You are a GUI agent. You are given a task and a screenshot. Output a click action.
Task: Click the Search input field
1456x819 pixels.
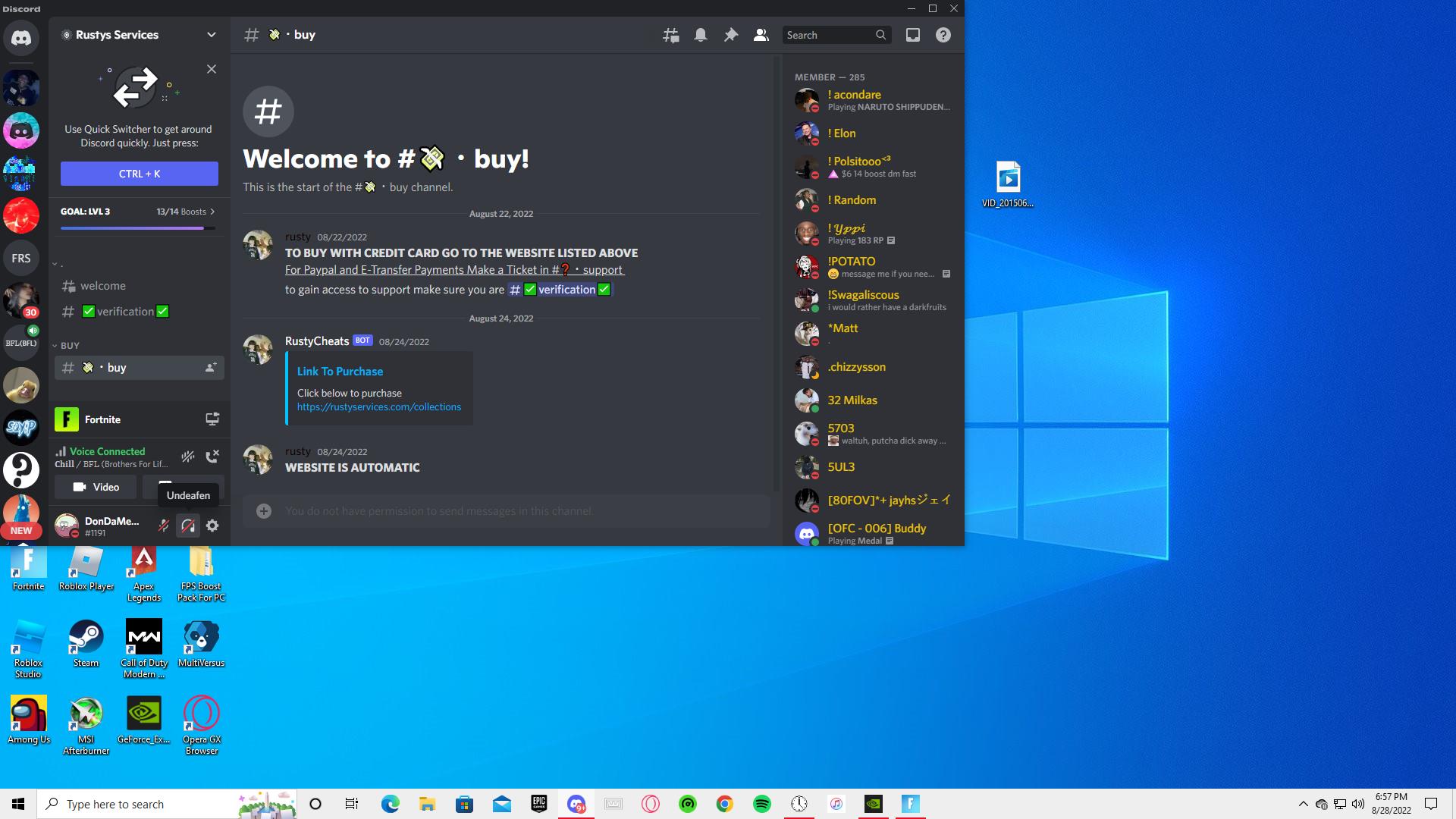(827, 35)
